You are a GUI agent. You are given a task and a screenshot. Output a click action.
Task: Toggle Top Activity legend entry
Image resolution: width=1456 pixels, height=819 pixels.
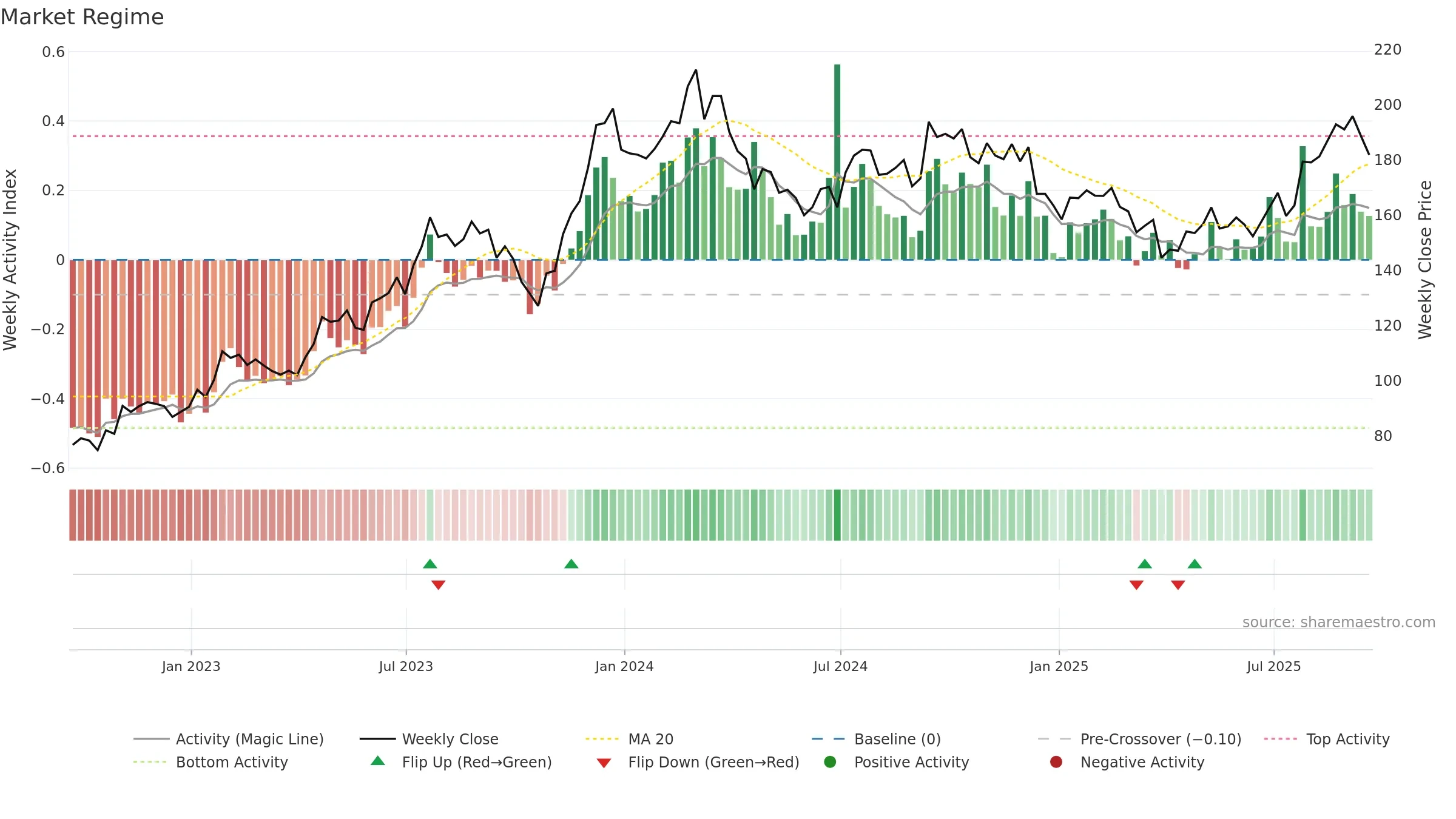coord(1327,739)
